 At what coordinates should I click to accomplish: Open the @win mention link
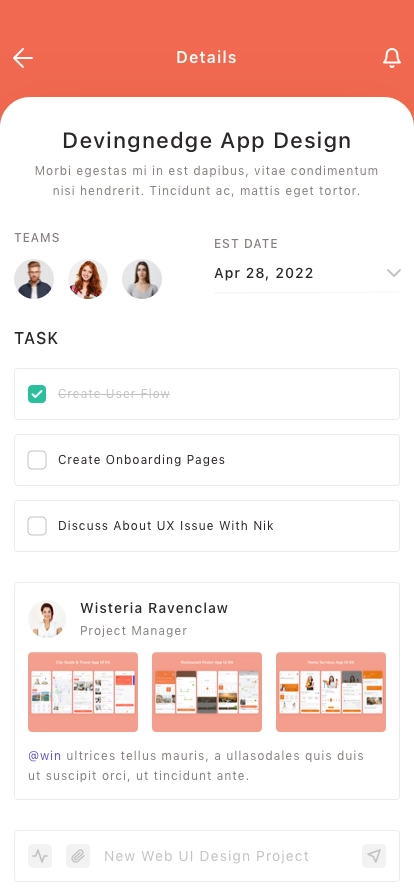pyautogui.click(x=45, y=756)
